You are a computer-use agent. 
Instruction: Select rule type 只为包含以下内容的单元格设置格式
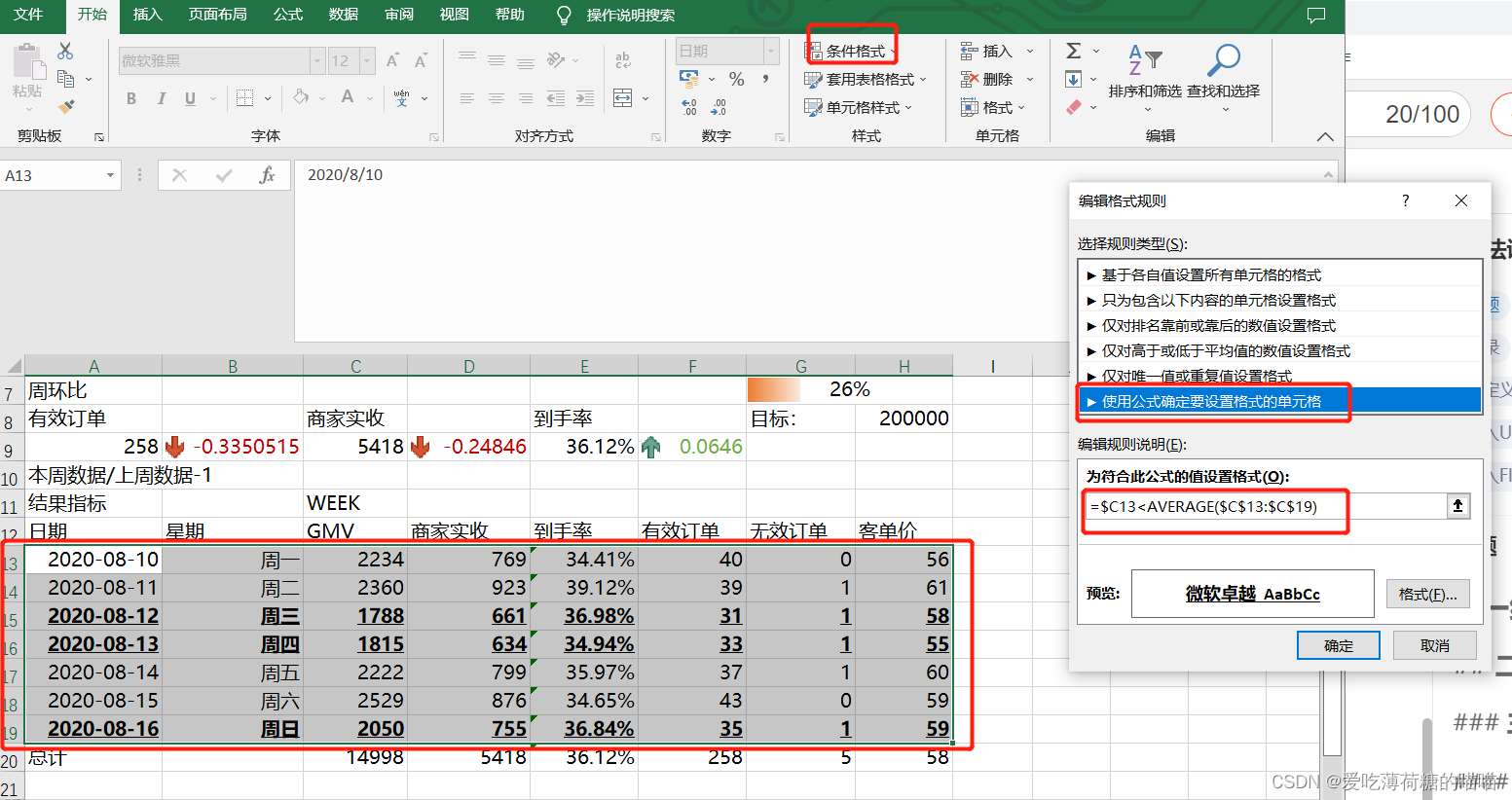1279,300
